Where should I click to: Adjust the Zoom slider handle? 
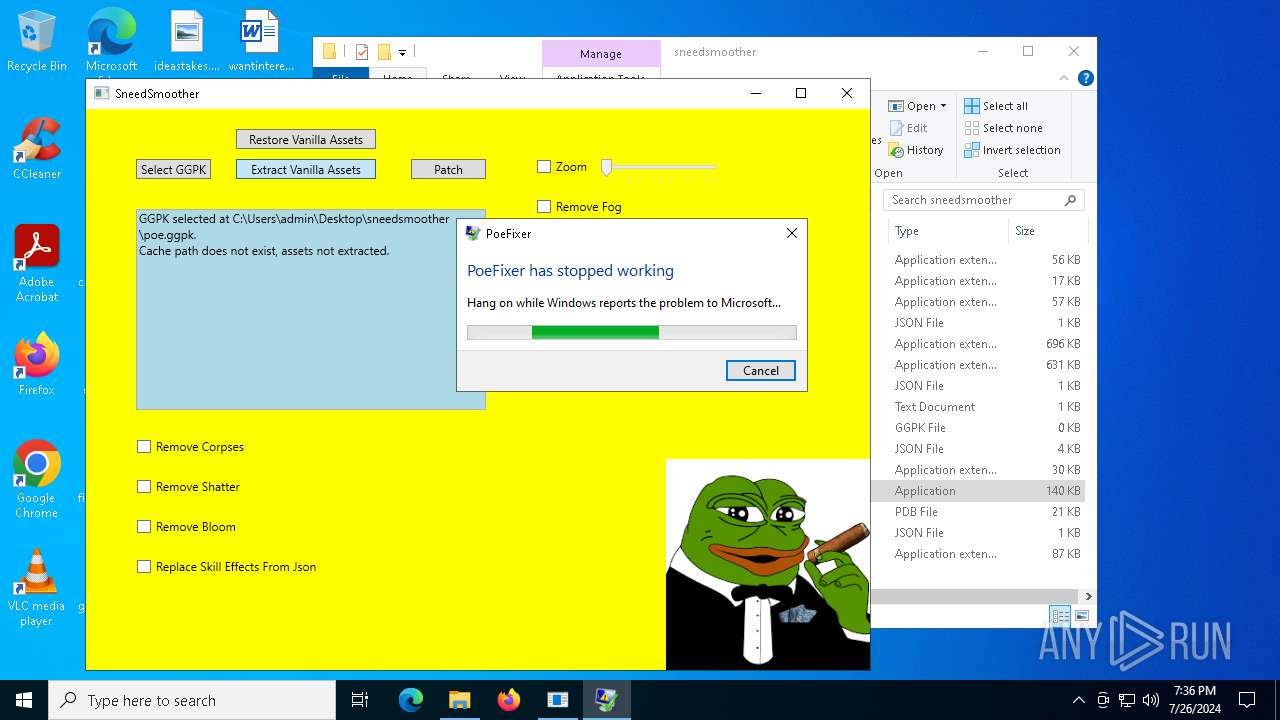(x=606, y=167)
